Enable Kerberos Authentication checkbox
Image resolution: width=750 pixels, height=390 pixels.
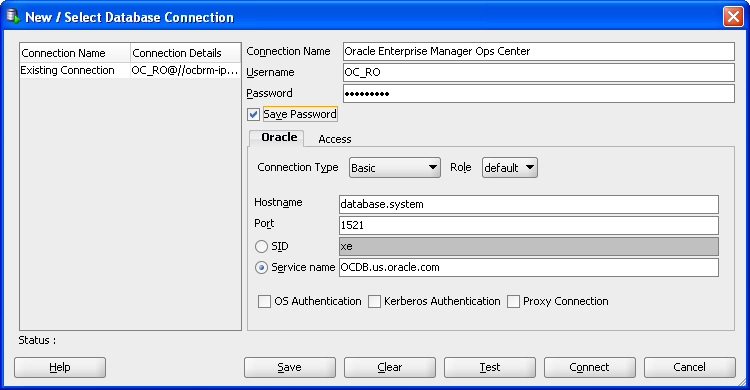[374, 301]
